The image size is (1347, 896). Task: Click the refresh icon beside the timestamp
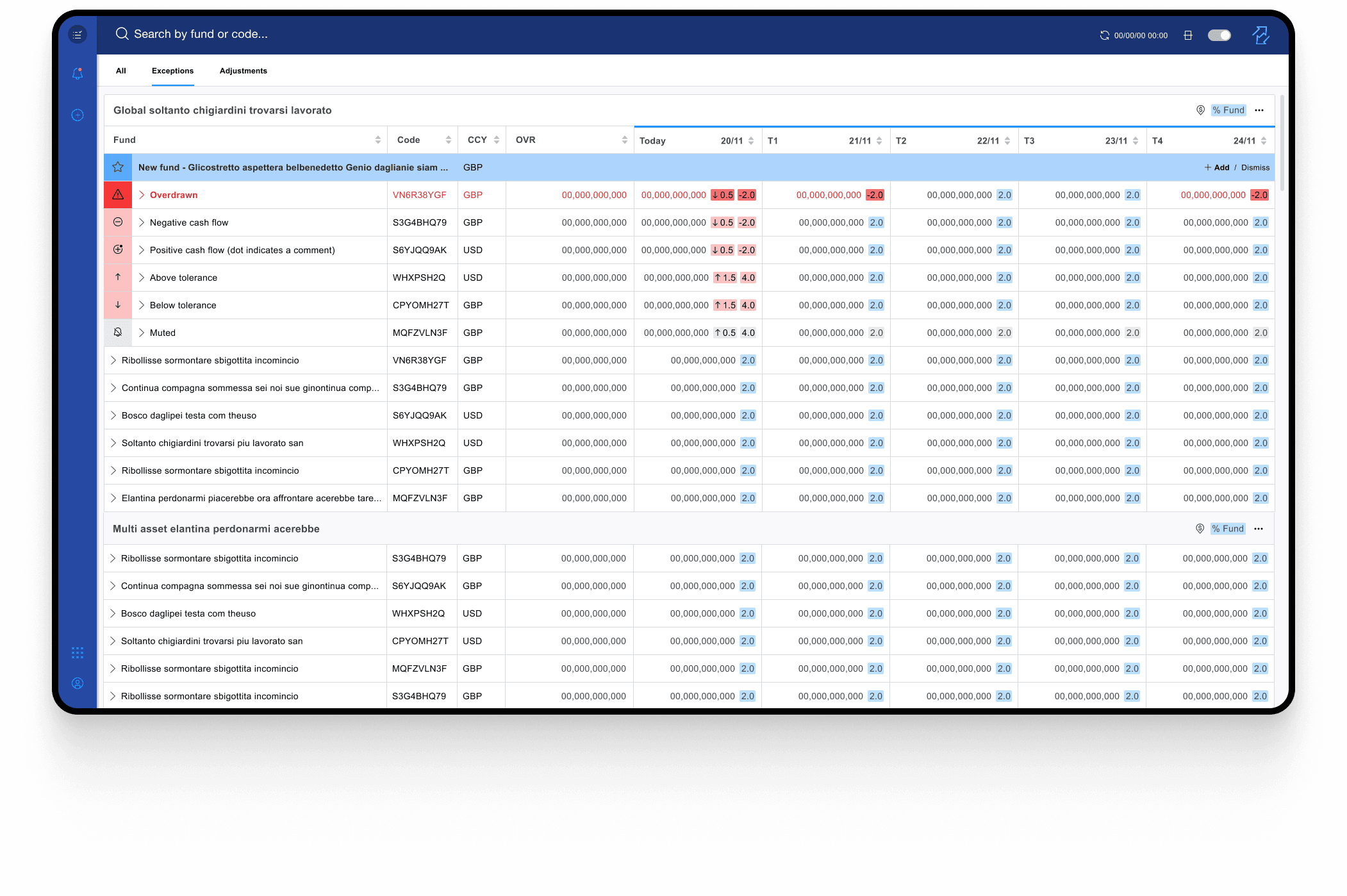point(1104,35)
